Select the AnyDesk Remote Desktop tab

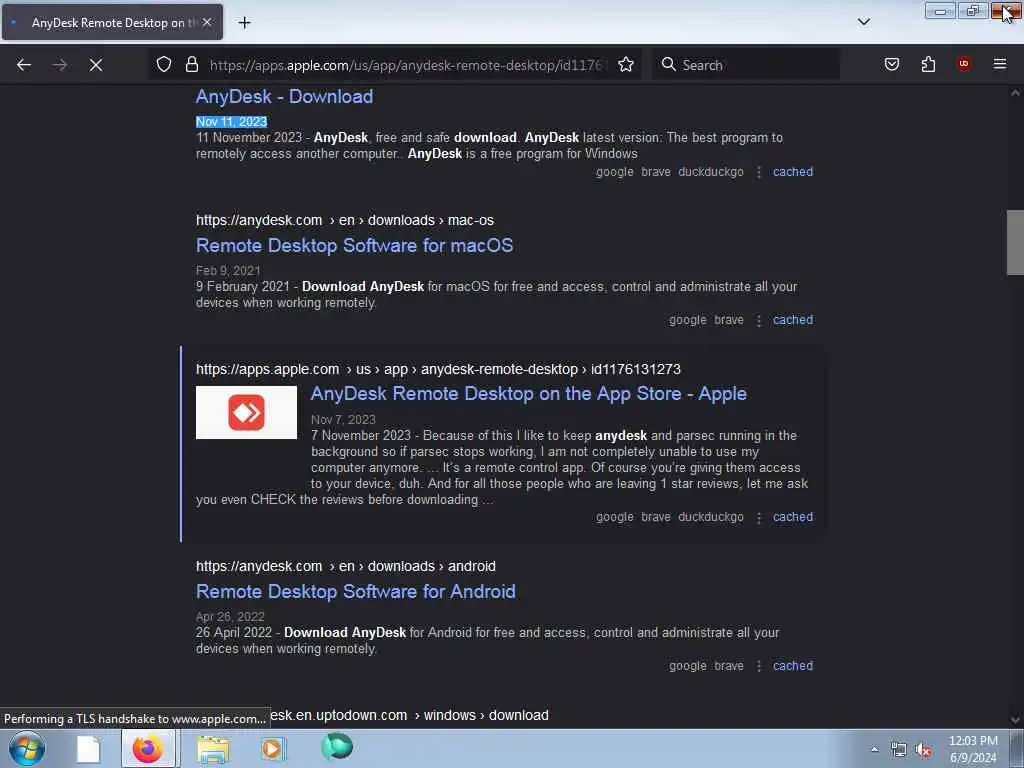click(112, 22)
